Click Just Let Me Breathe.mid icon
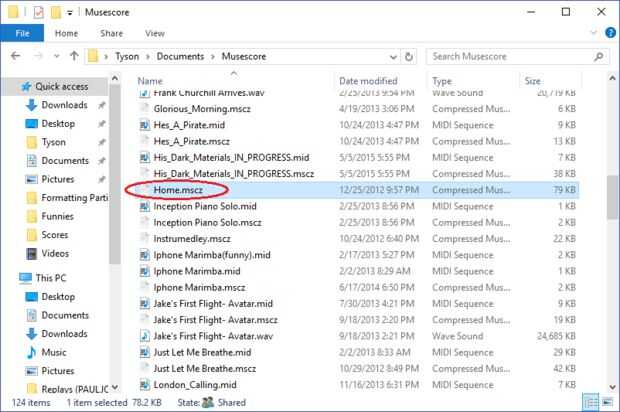Viewport: 620px width, 412px height. coord(145,352)
